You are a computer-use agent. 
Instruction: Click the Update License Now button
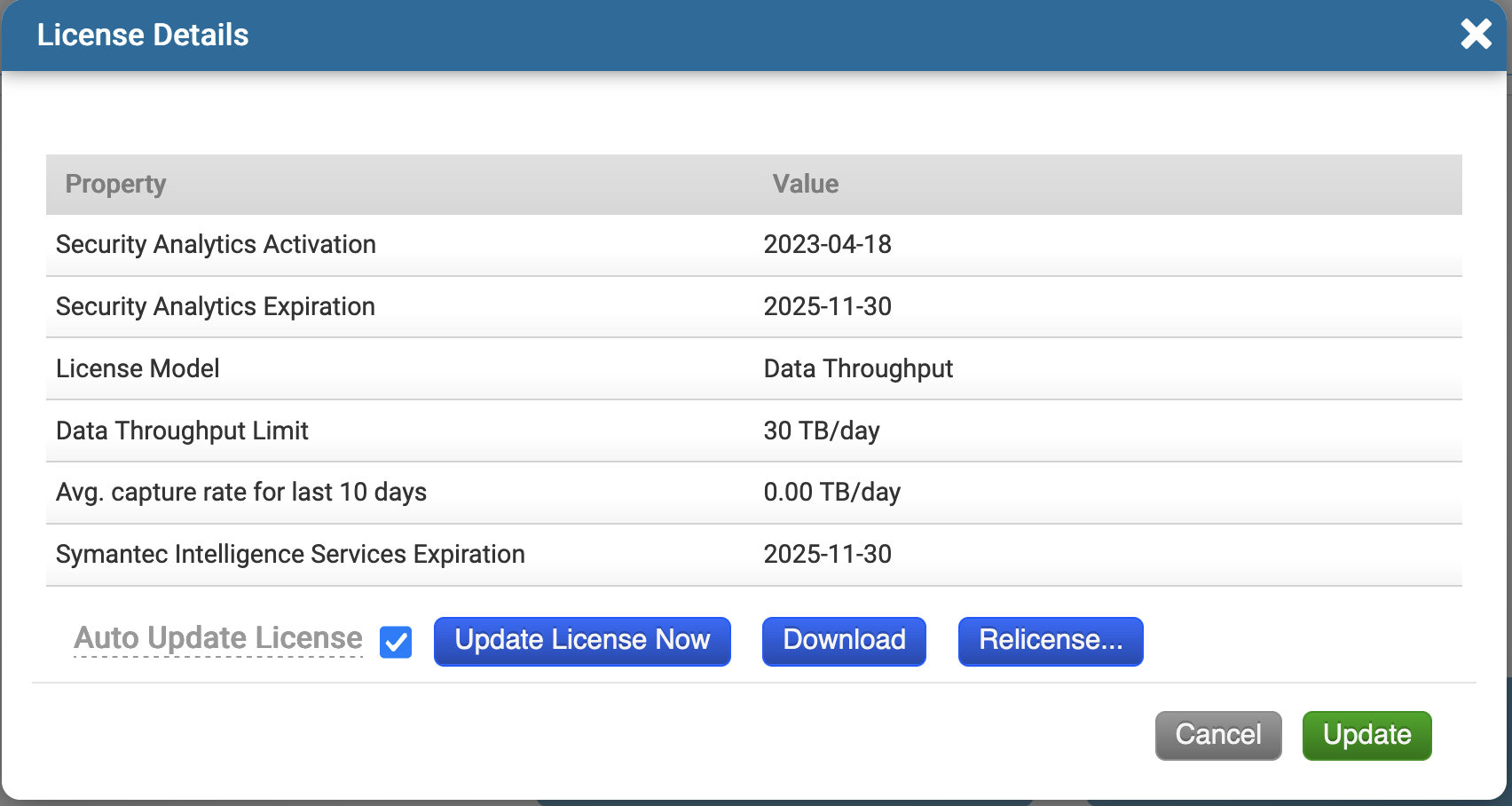(x=582, y=641)
